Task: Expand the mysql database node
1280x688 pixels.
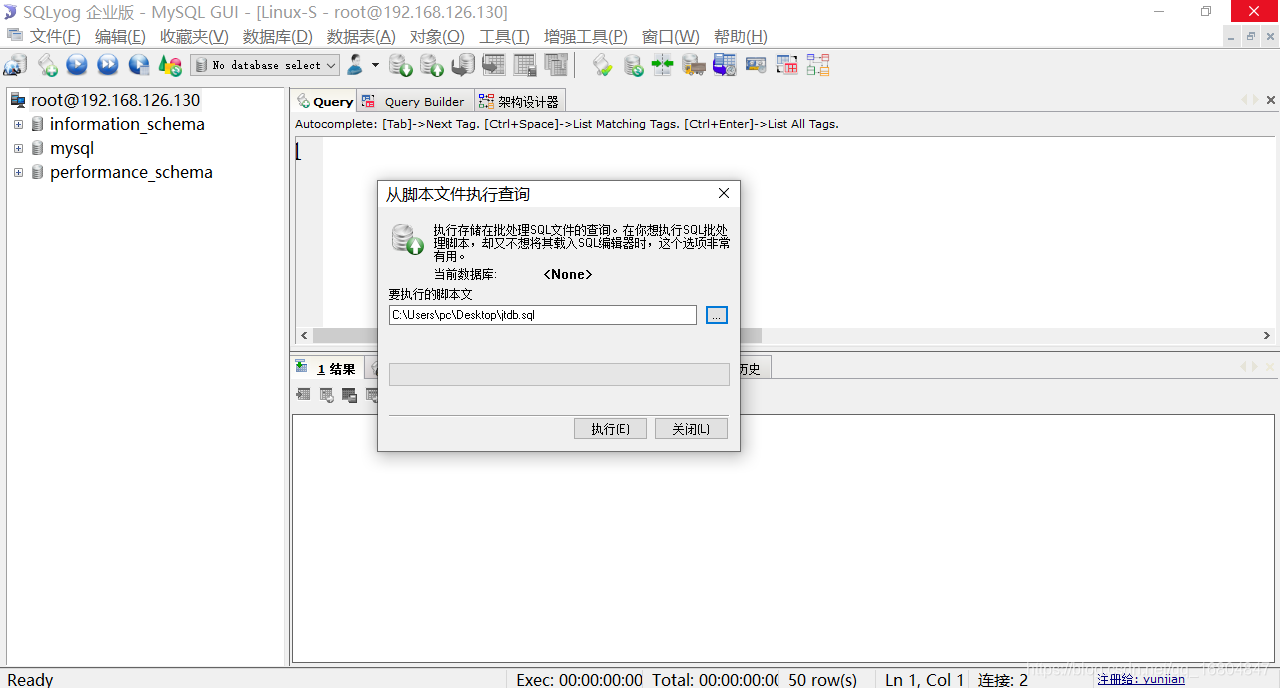Action: tap(18, 148)
